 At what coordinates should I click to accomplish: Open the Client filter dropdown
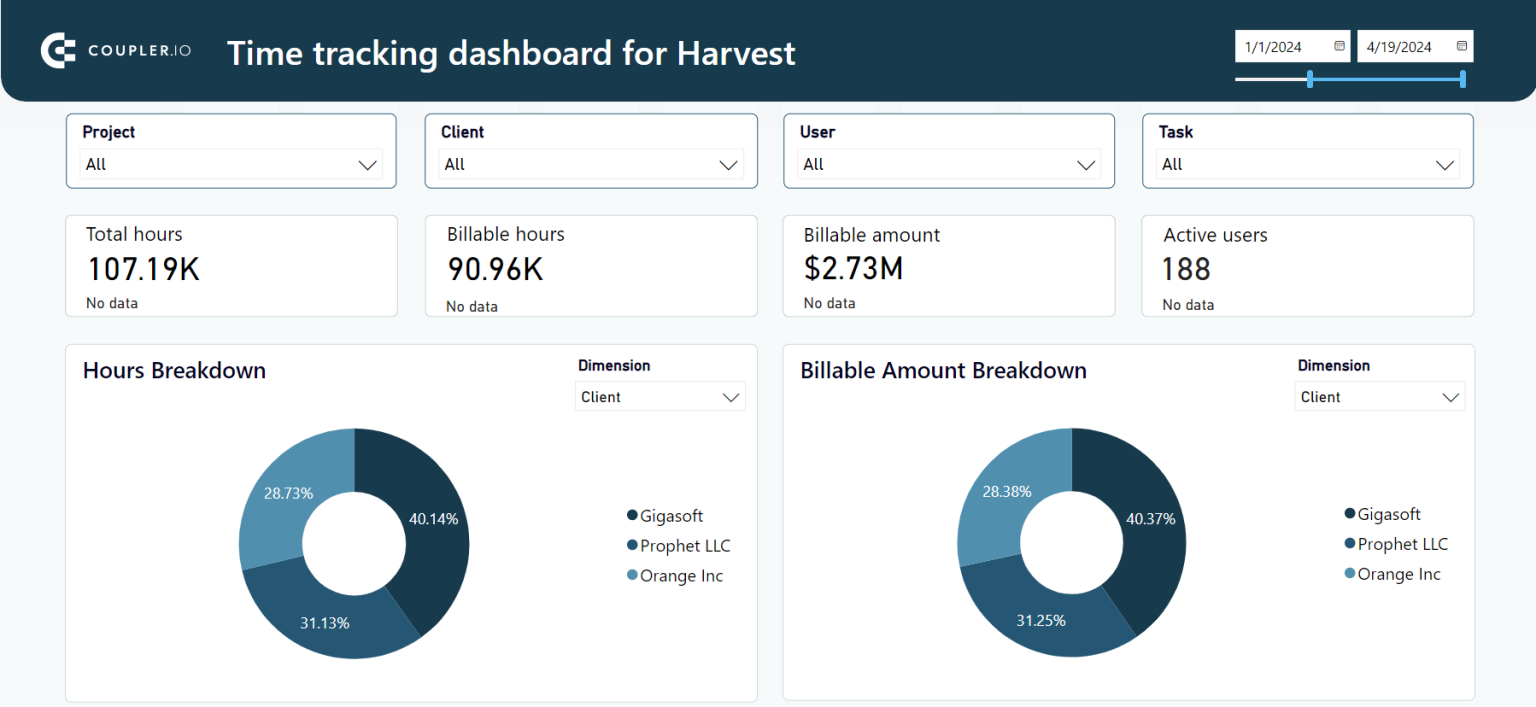click(590, 165)
